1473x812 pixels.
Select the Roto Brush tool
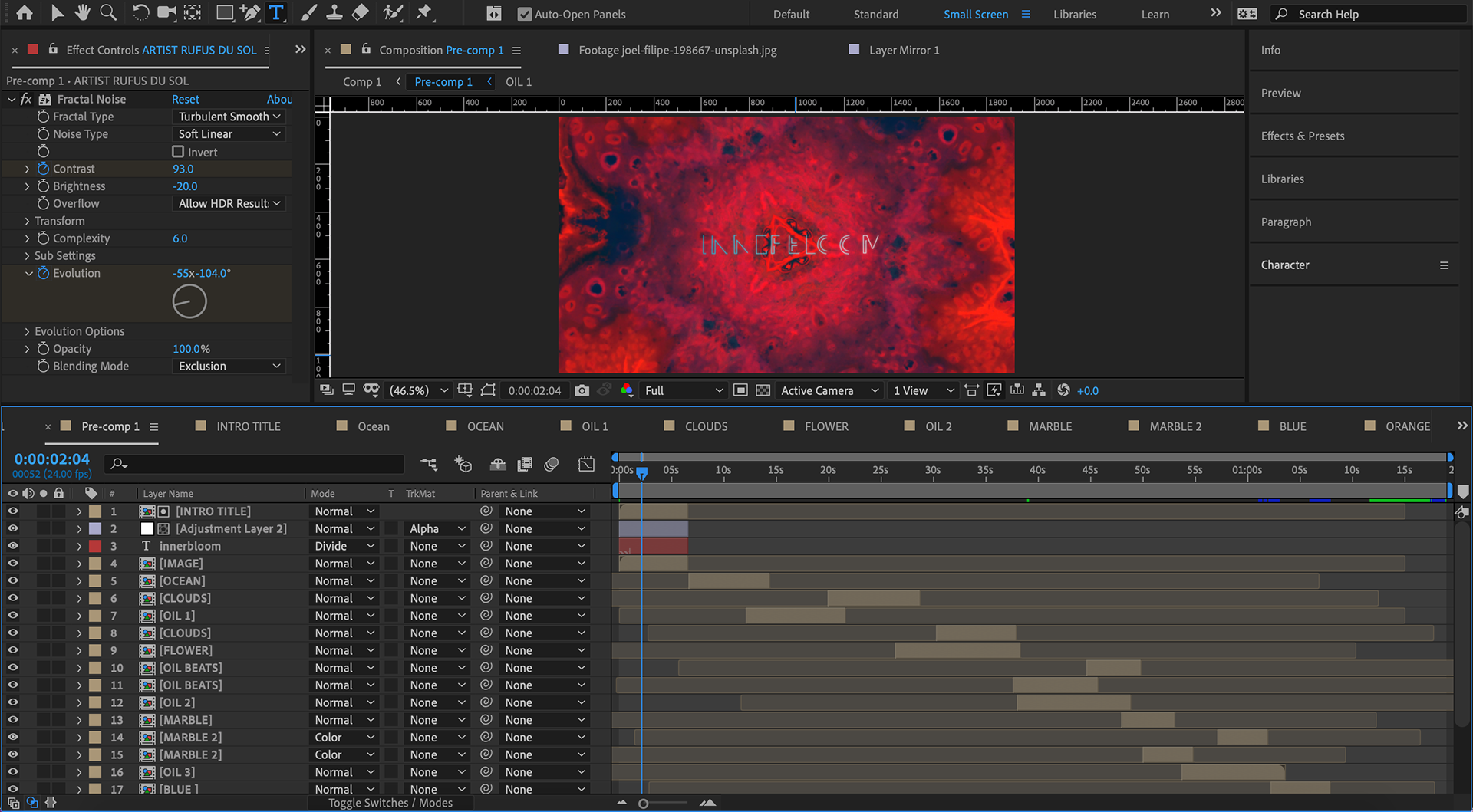[393, 13]
